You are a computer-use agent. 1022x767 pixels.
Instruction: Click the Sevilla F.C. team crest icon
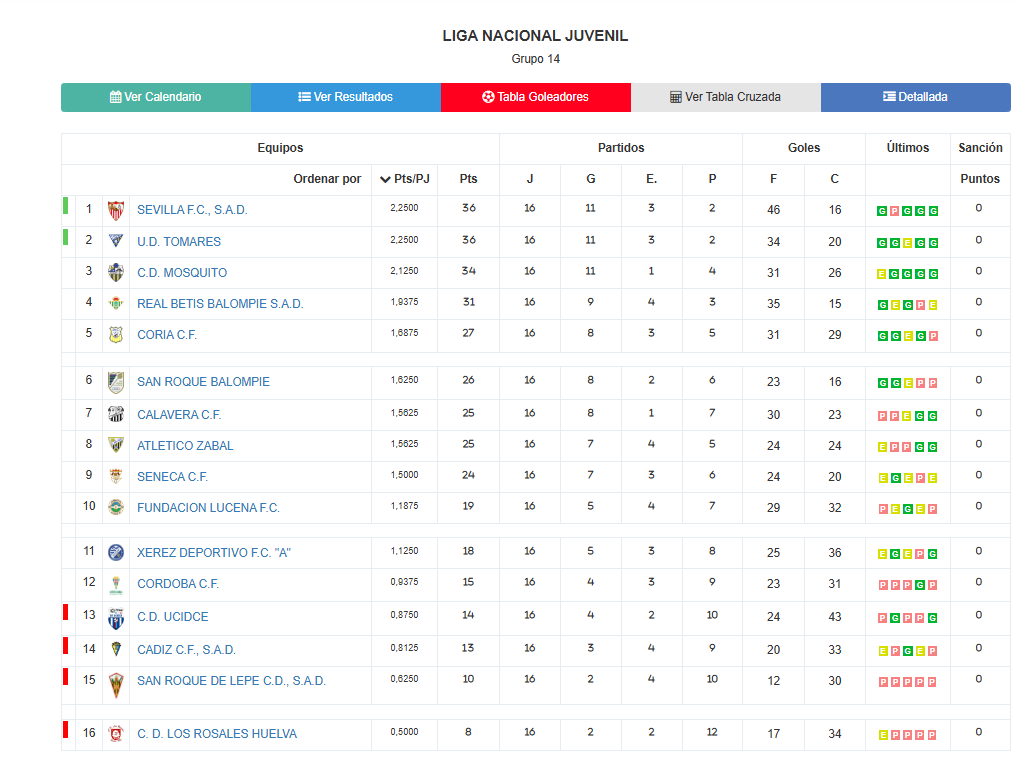pyautogui.click(x=116, y=210)
